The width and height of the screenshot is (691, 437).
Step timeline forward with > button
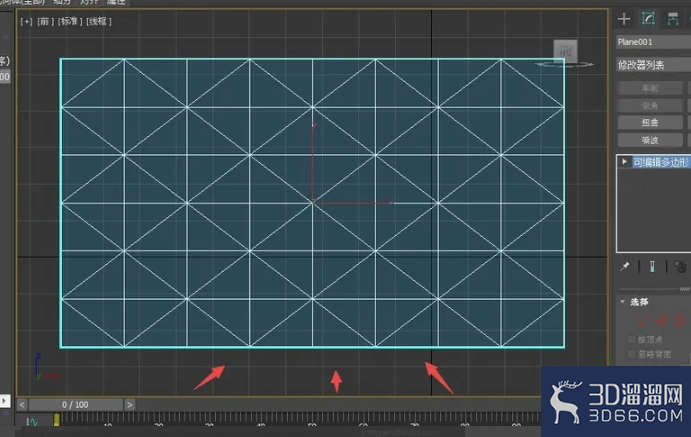pos(129,404)
